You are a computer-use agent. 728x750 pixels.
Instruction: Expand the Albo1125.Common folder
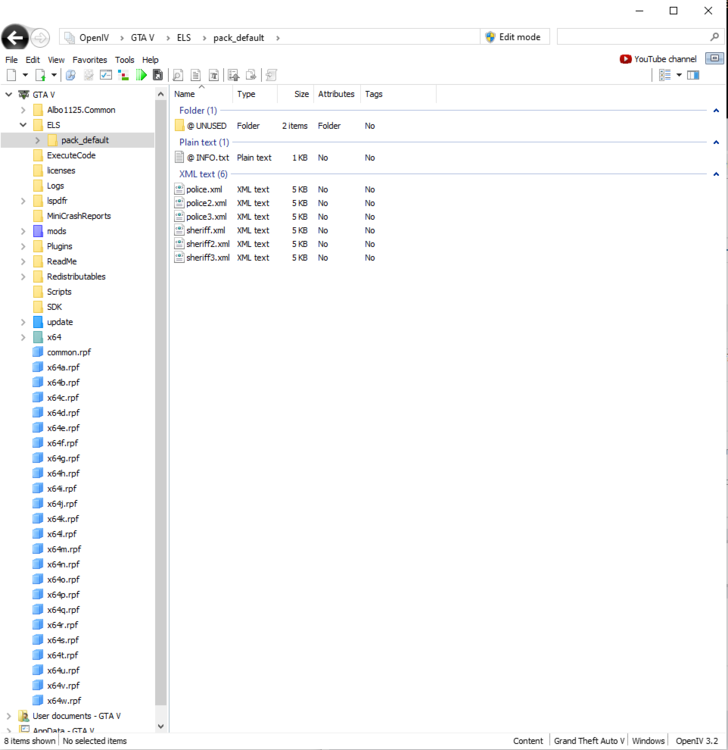[x=23, y=110]
